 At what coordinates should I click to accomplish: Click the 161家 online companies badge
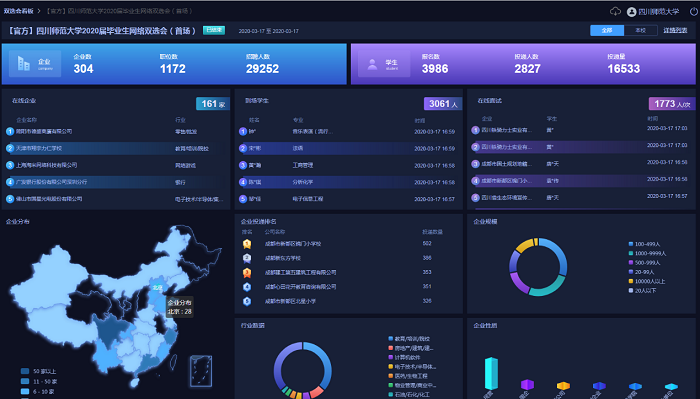pyautogui.click(x=212, y=104)
